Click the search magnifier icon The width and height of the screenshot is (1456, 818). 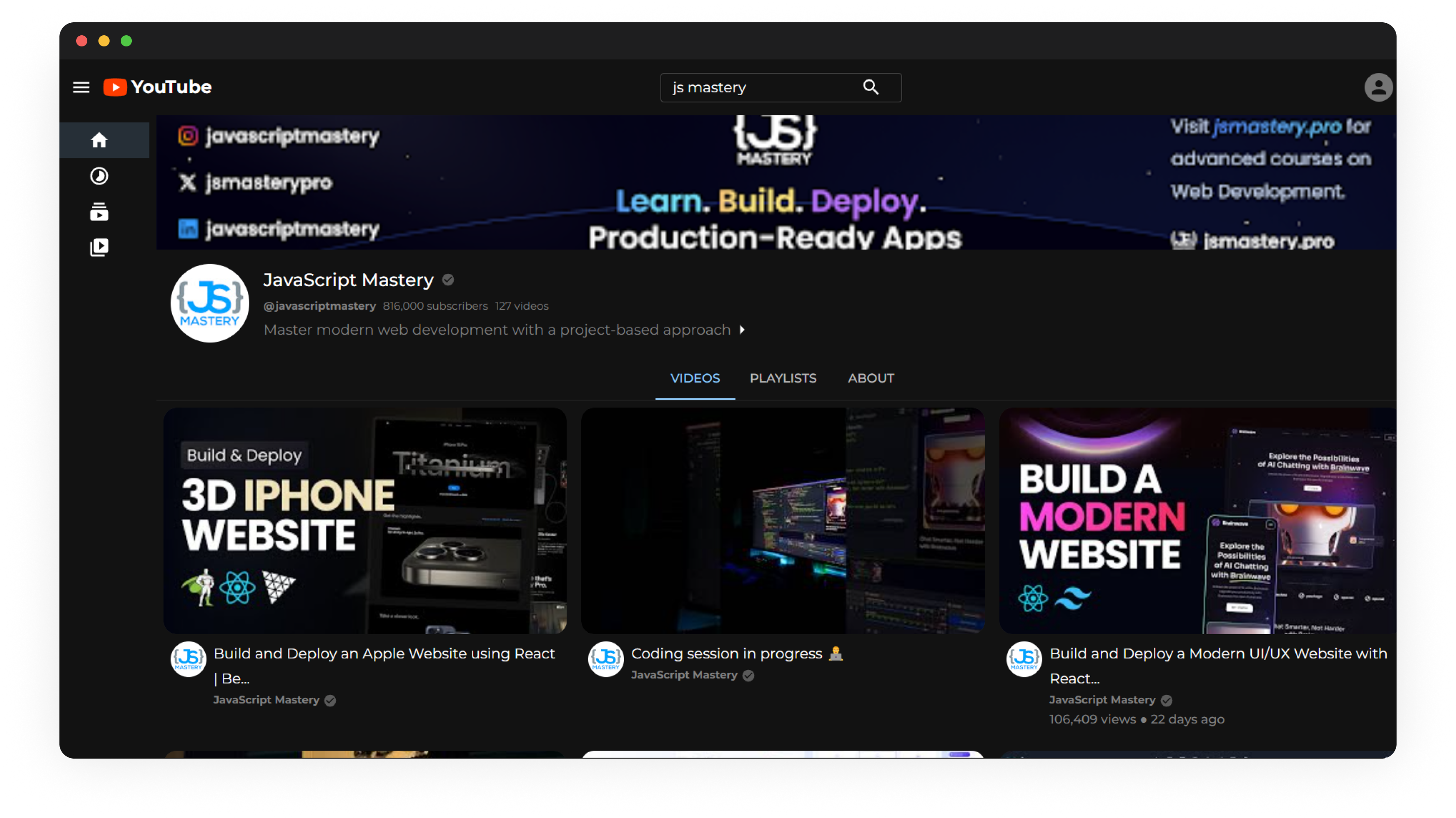(871, 87)
